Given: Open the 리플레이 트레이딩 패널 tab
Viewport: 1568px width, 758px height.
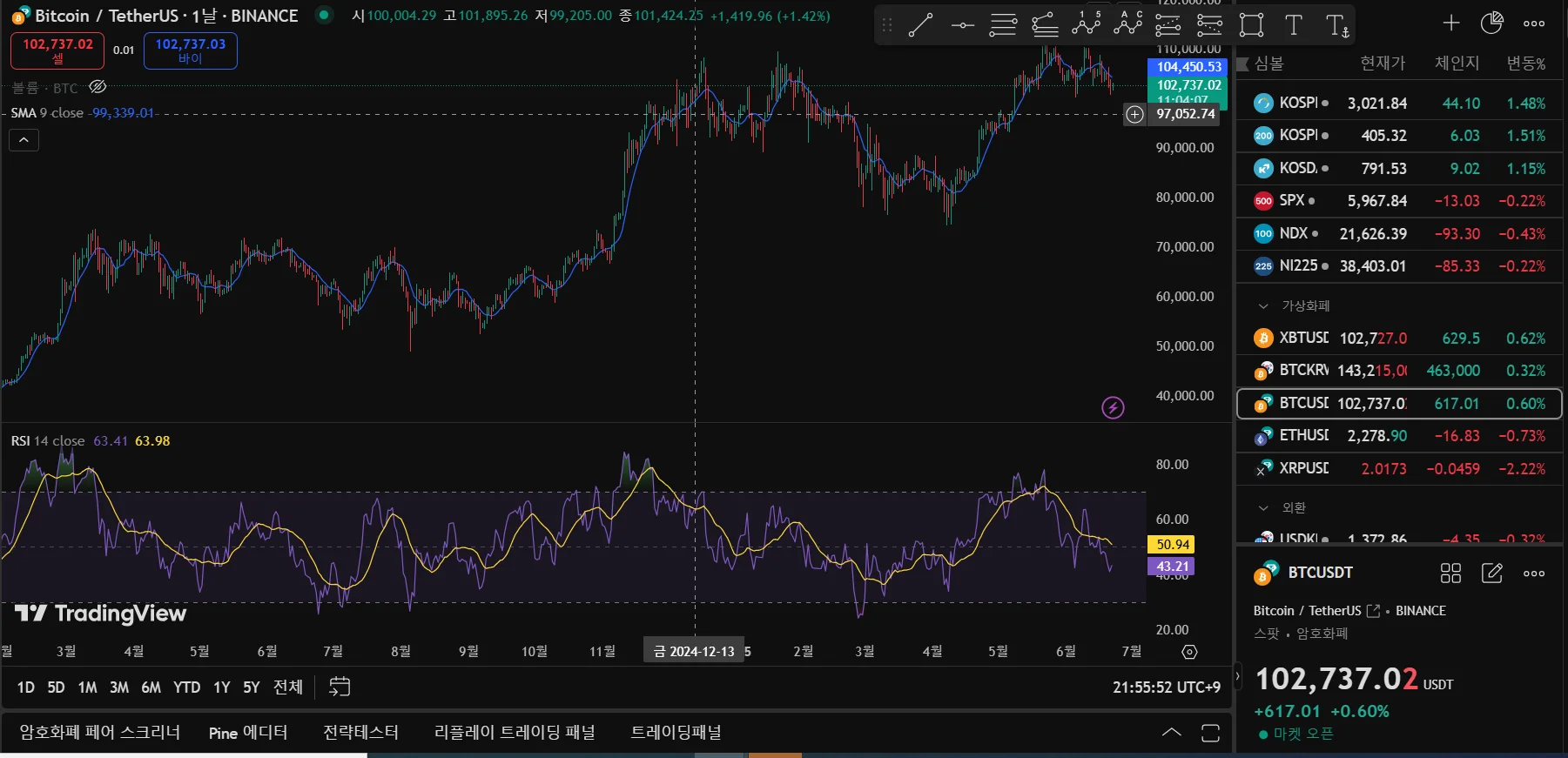Looking at the screenshot, I should 515,733.
